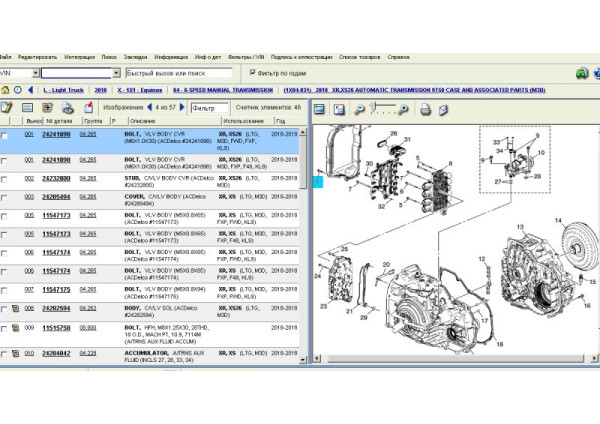
Task: Click the history clock icon
Action: point(18,89)
